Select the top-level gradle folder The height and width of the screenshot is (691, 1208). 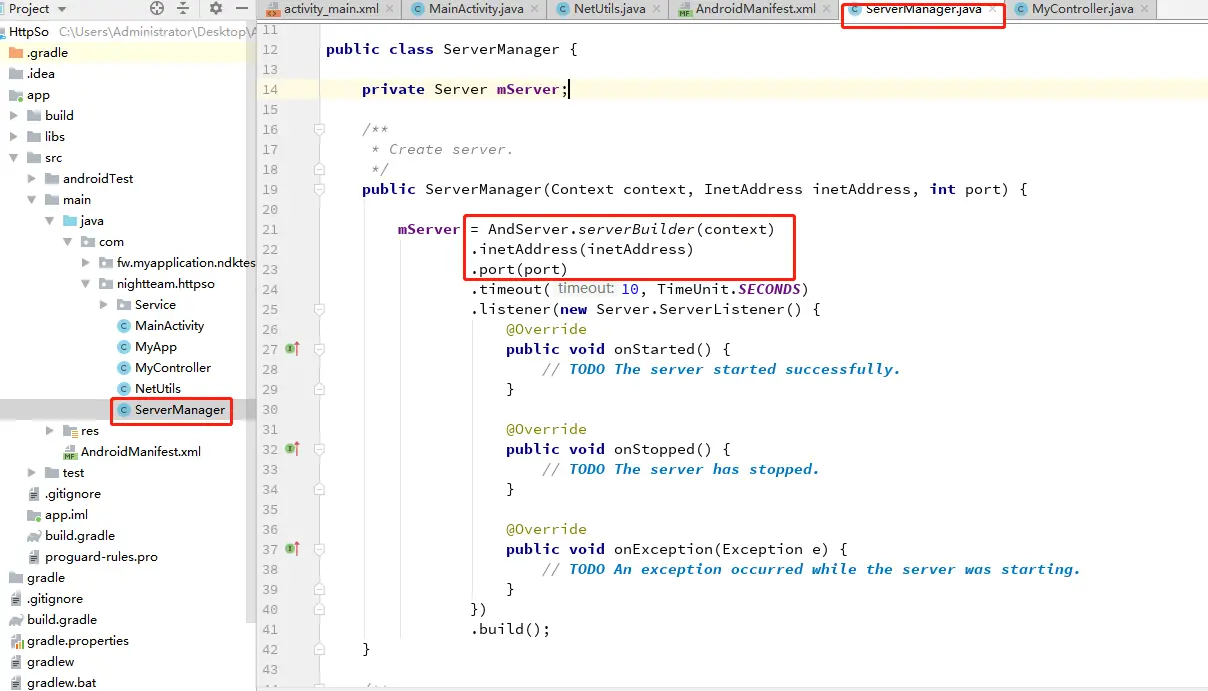pos(37,578)
